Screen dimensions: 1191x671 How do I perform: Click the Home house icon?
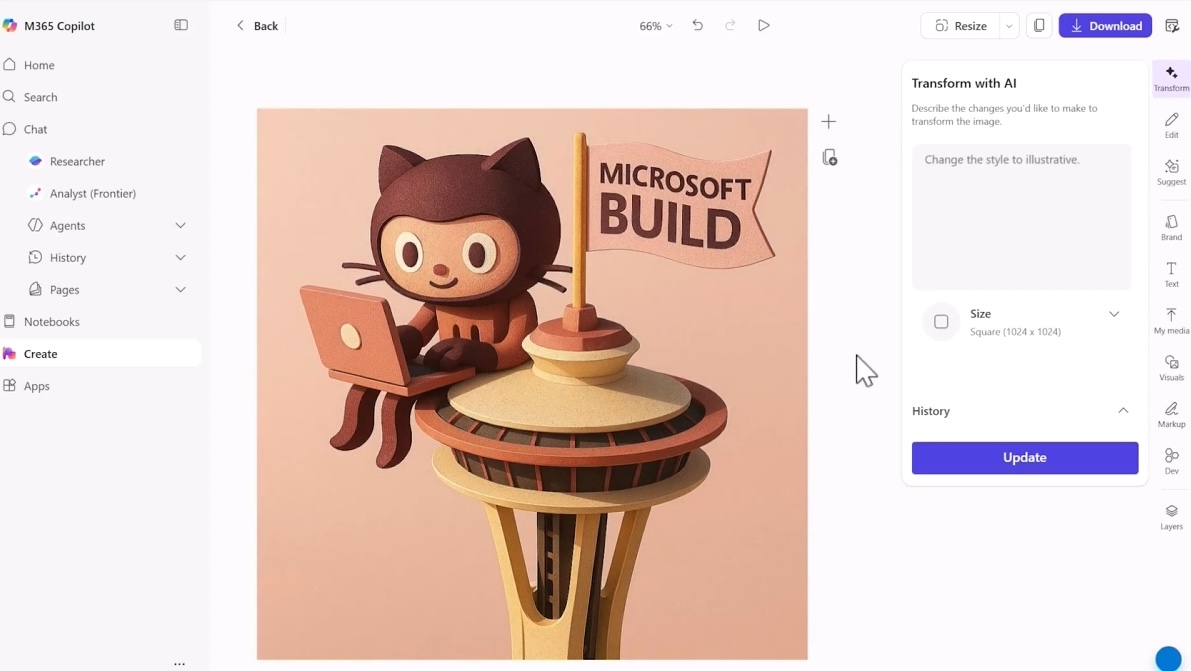tap(10, 65)
